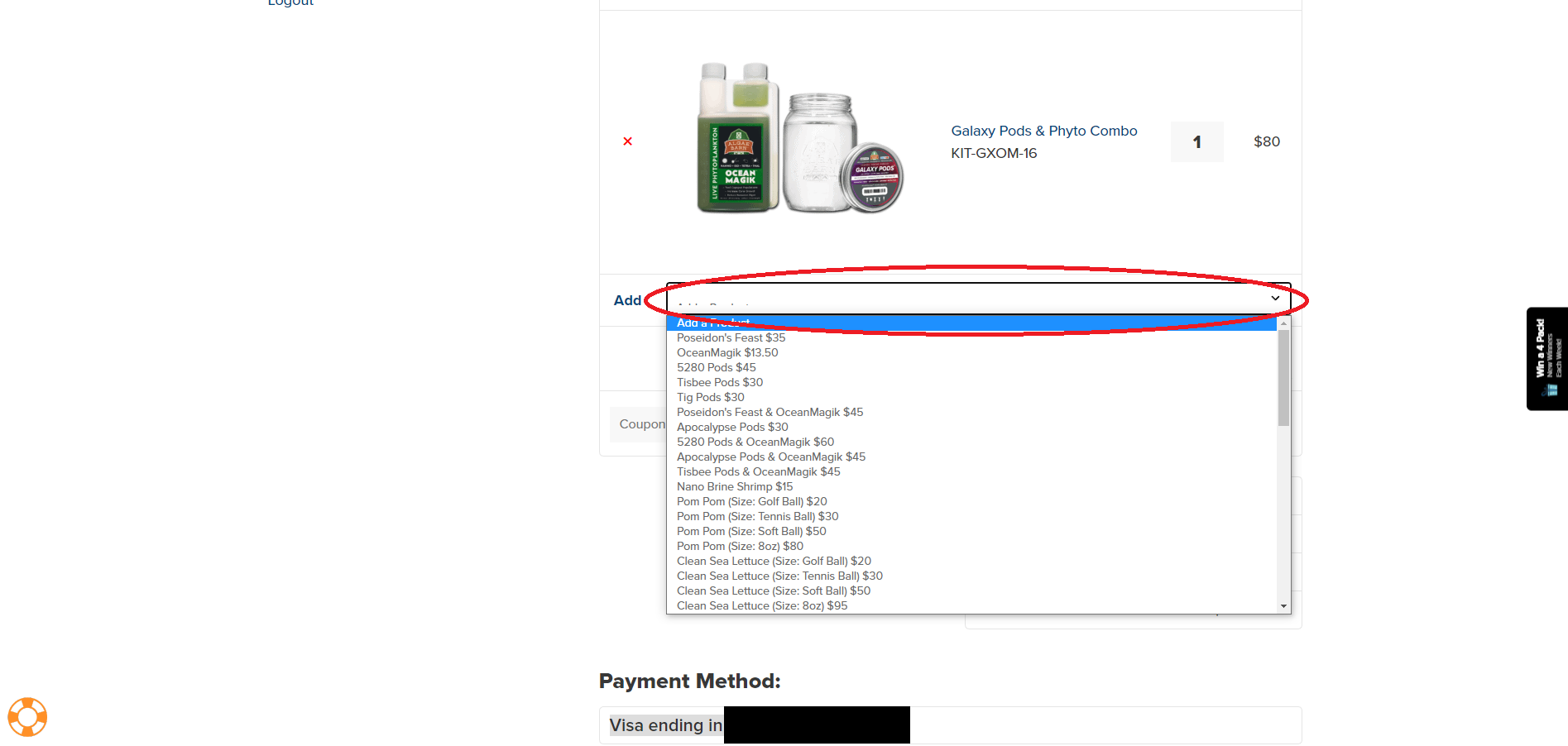The width and height of the screenshot is (1568, 746).
Task: Click the Coupon code field
Action: pyautogui.click(x=639, y=424)
